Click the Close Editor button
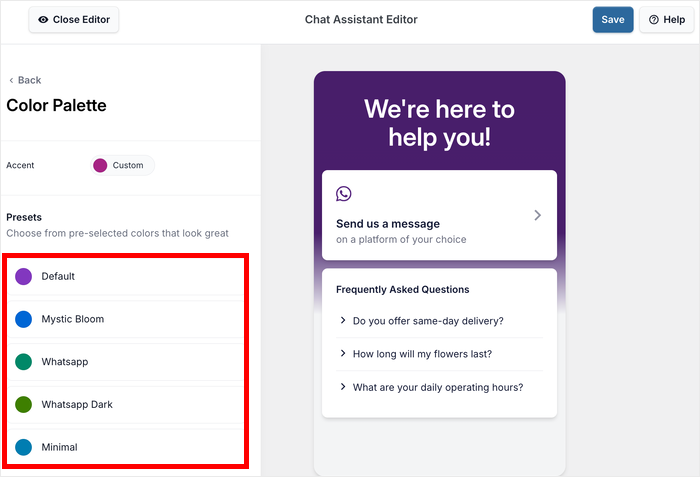This screenshot has height=477, width=700. click(x=73, y=20)
